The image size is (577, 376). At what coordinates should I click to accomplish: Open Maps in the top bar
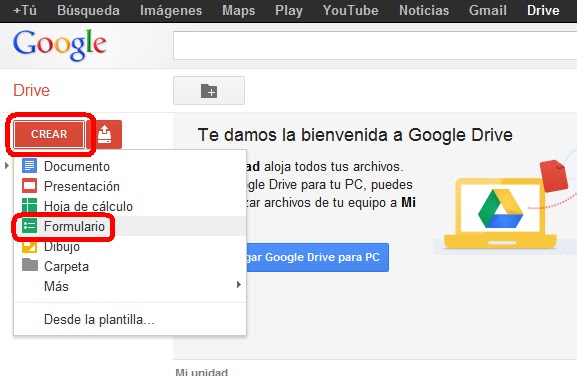238,11
